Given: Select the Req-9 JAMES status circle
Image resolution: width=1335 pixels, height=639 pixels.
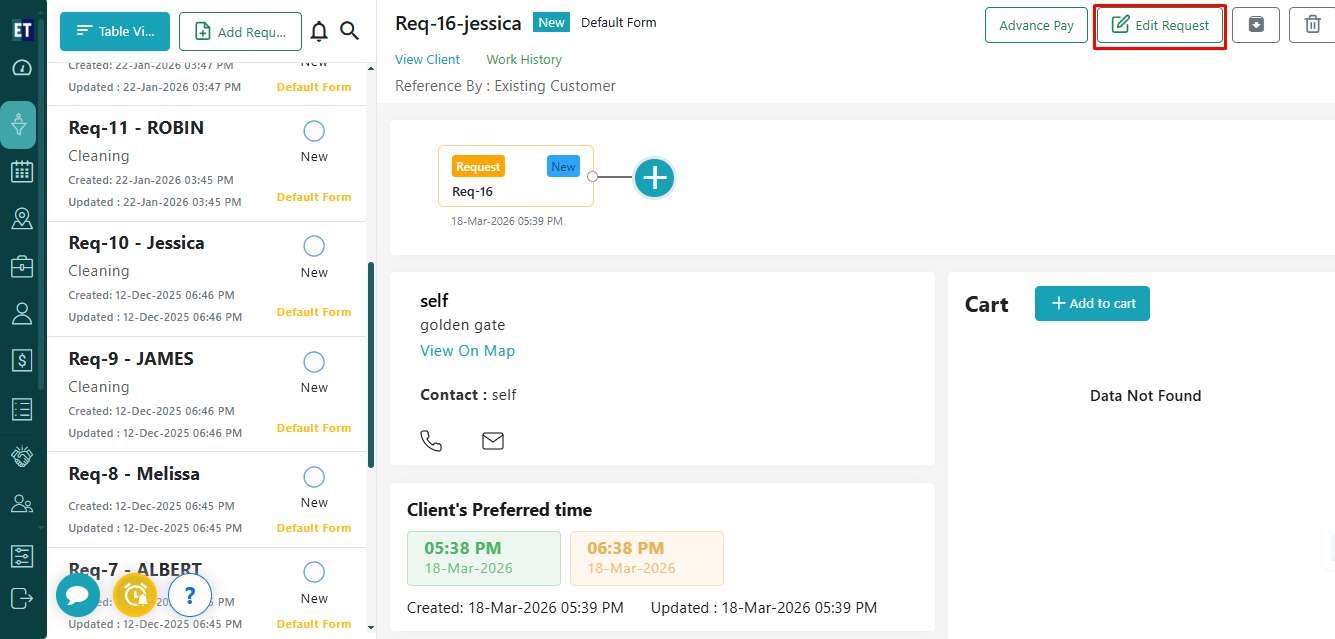Looking at the screenshot, I should point(314,362).
